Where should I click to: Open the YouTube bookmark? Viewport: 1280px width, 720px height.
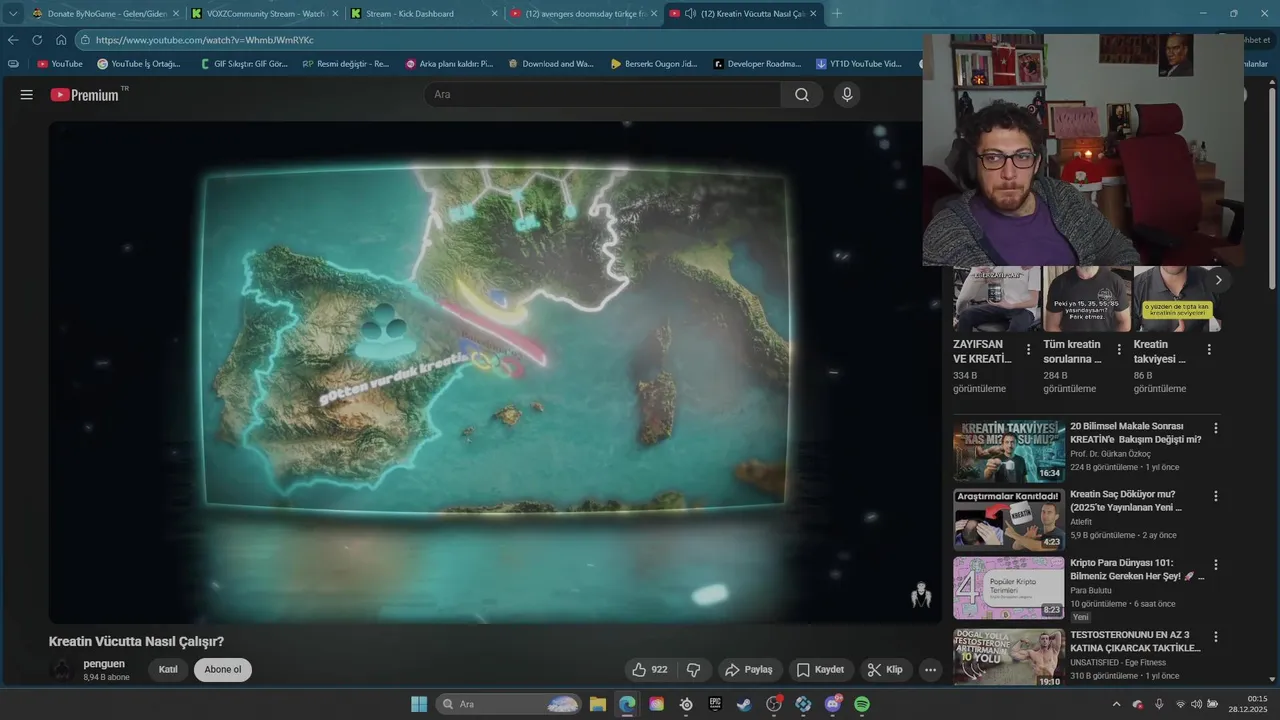[60, 64]
